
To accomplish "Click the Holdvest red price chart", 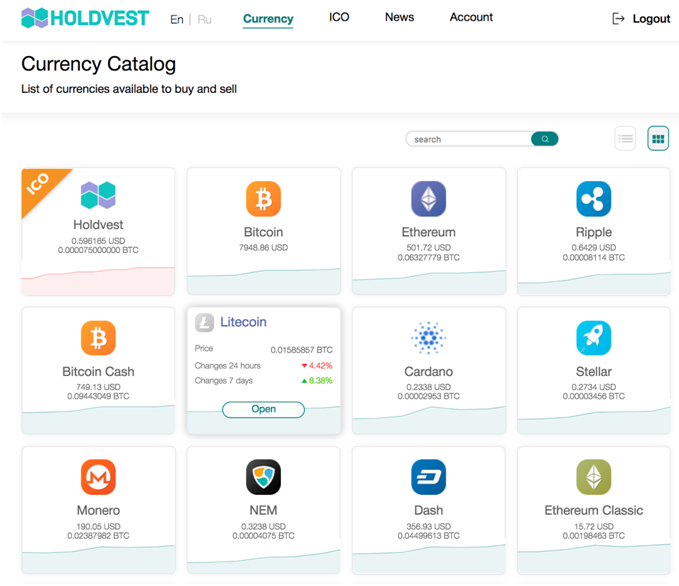I will 98,281.
